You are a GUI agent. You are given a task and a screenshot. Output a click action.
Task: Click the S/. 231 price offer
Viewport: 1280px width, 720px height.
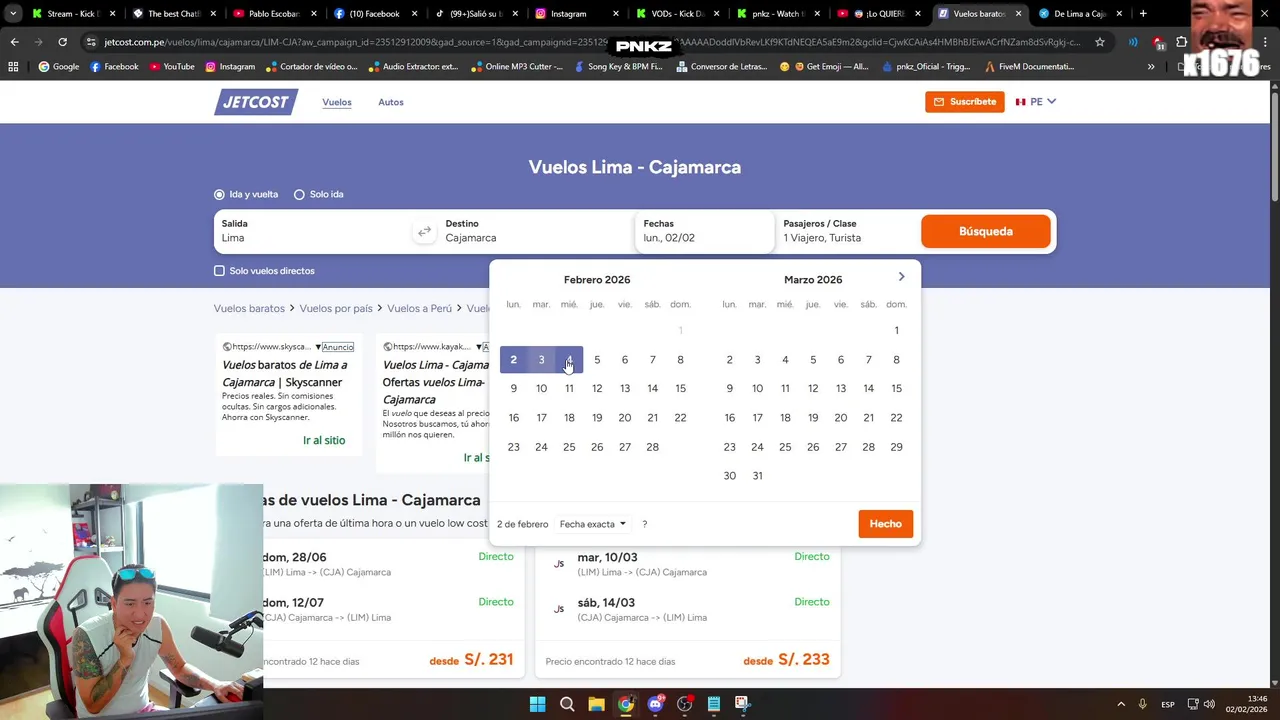488,660
